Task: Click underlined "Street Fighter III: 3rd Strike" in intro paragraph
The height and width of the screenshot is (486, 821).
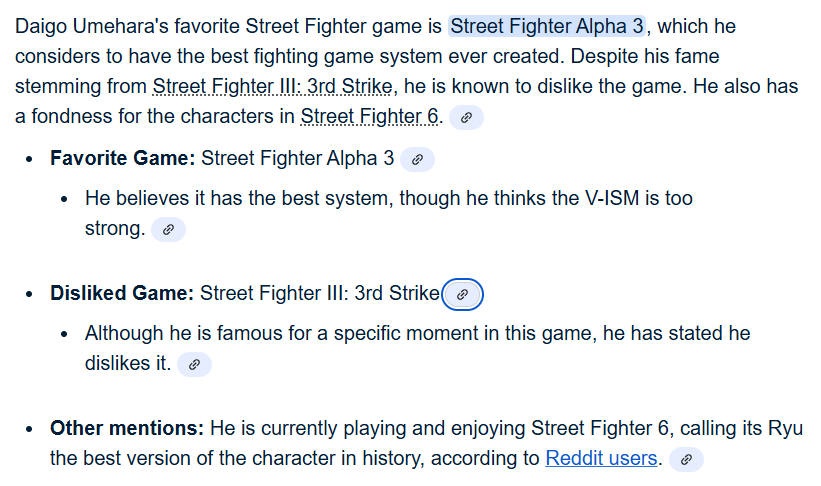Action: [272, 86]
